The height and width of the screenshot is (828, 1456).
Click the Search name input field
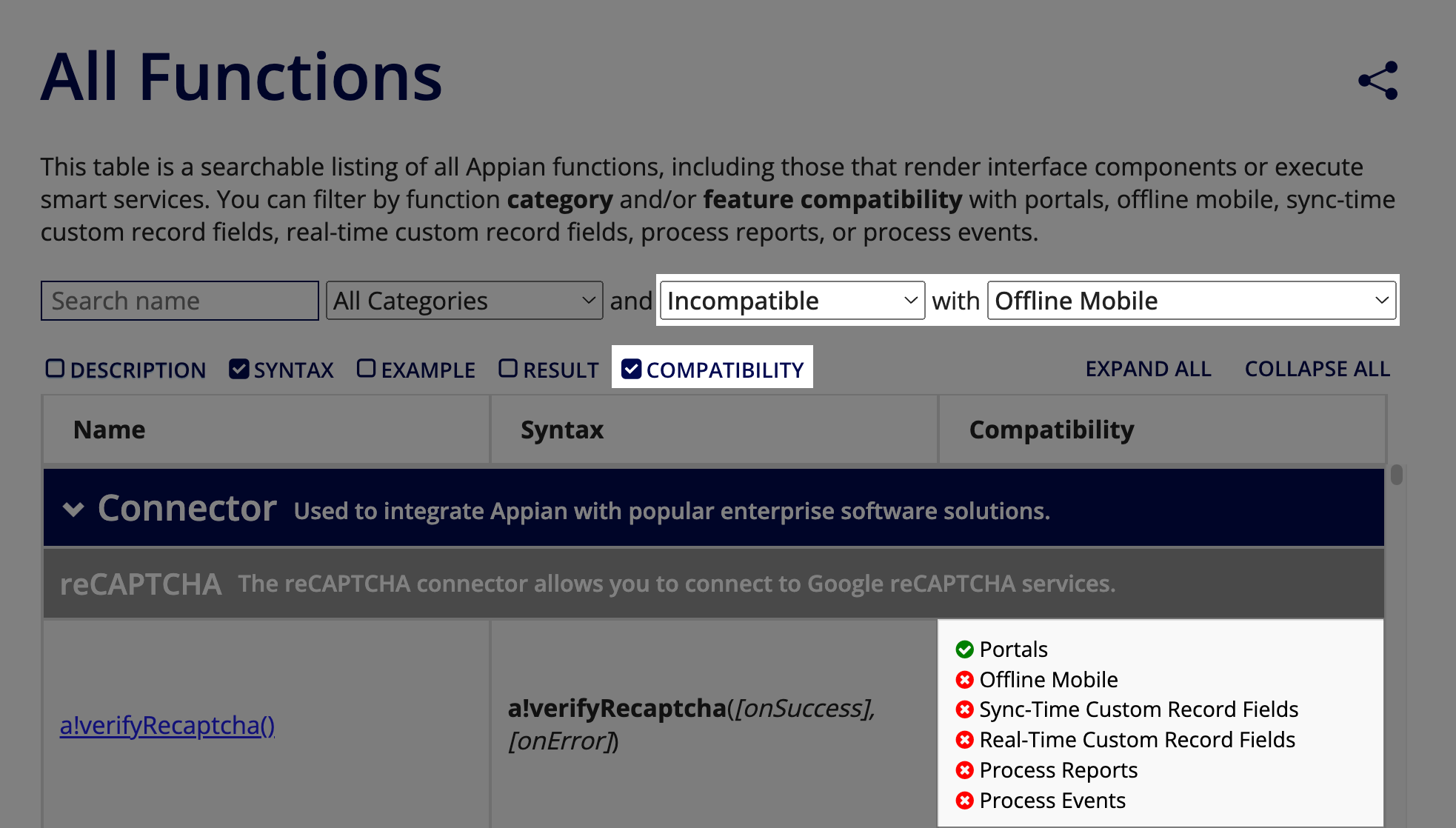[x=180, y=301]
